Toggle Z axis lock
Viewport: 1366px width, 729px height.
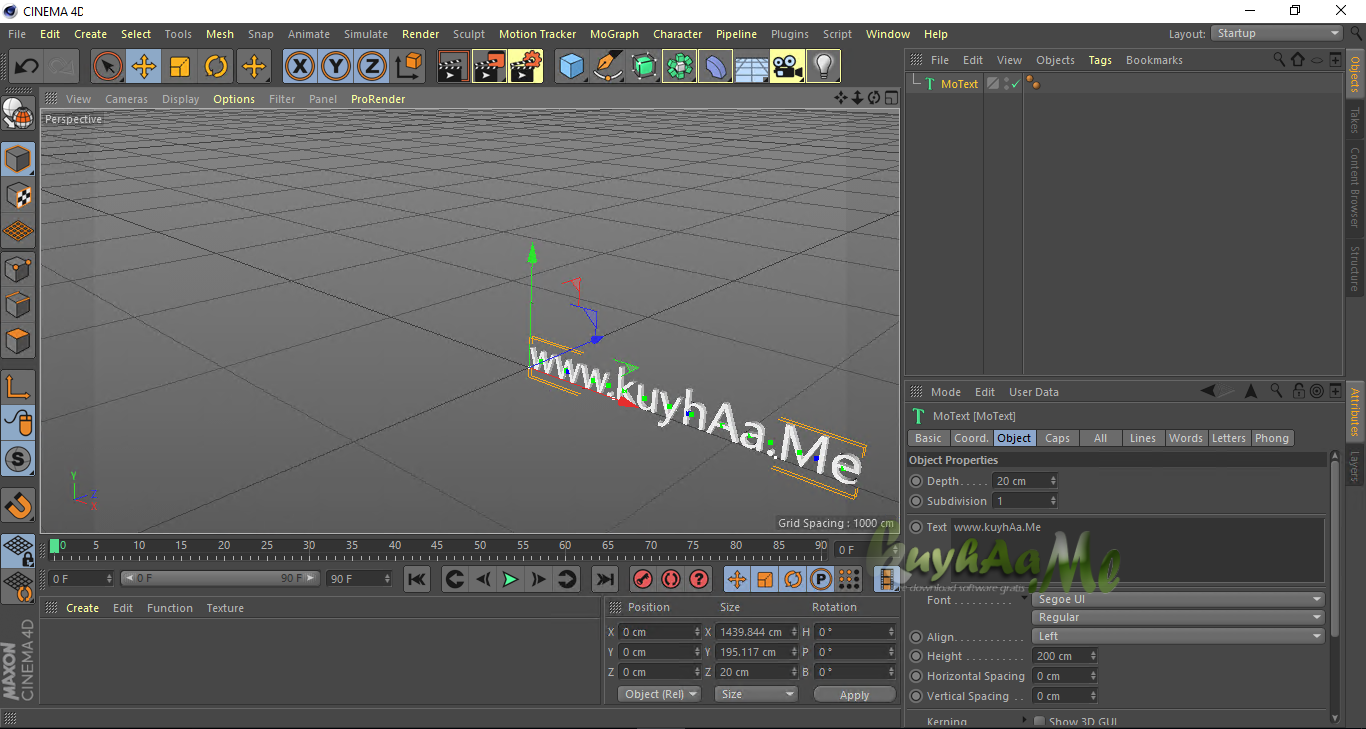click(x=372, y=67)
